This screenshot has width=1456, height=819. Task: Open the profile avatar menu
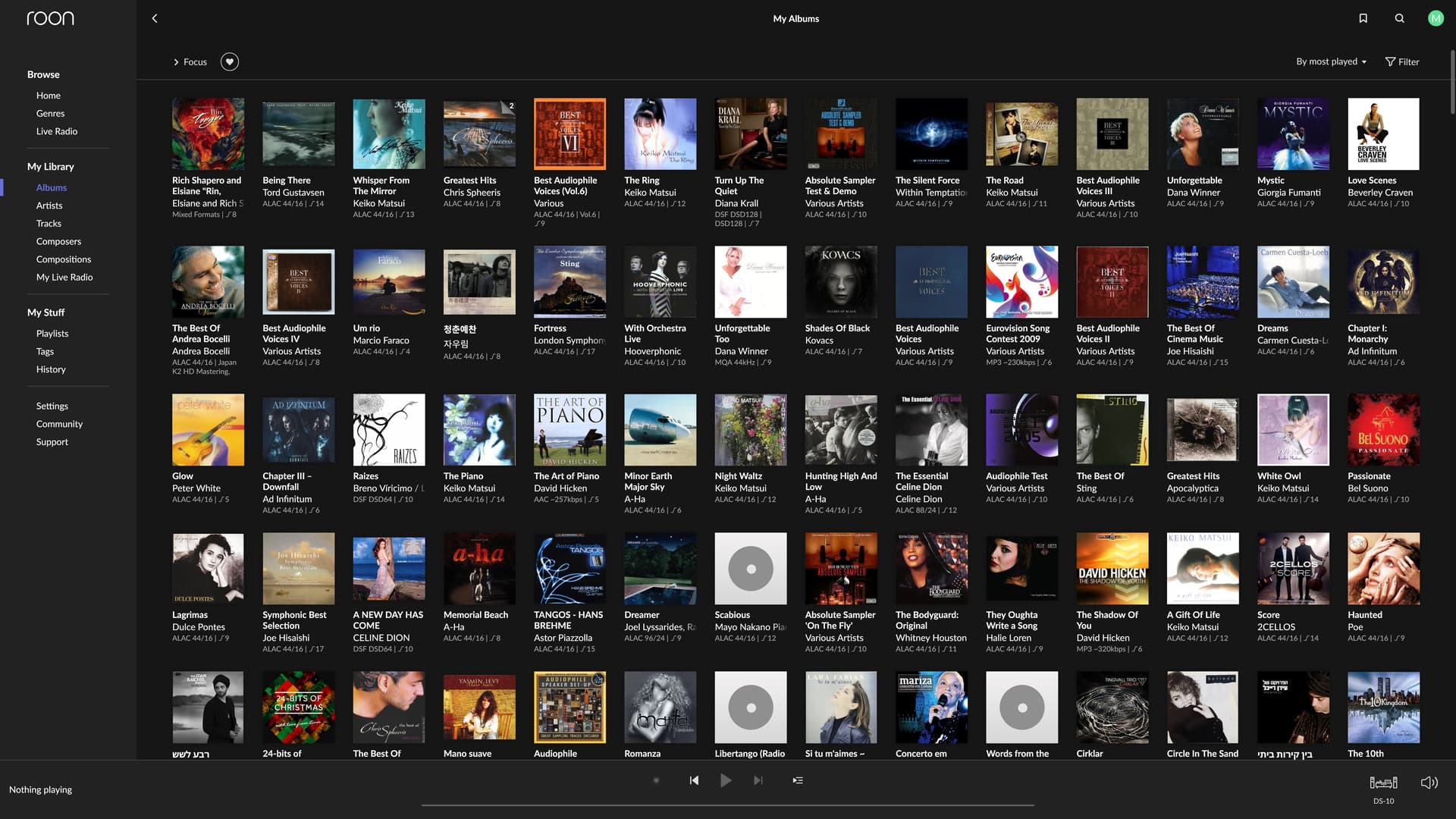click(x=1436, y=18)
